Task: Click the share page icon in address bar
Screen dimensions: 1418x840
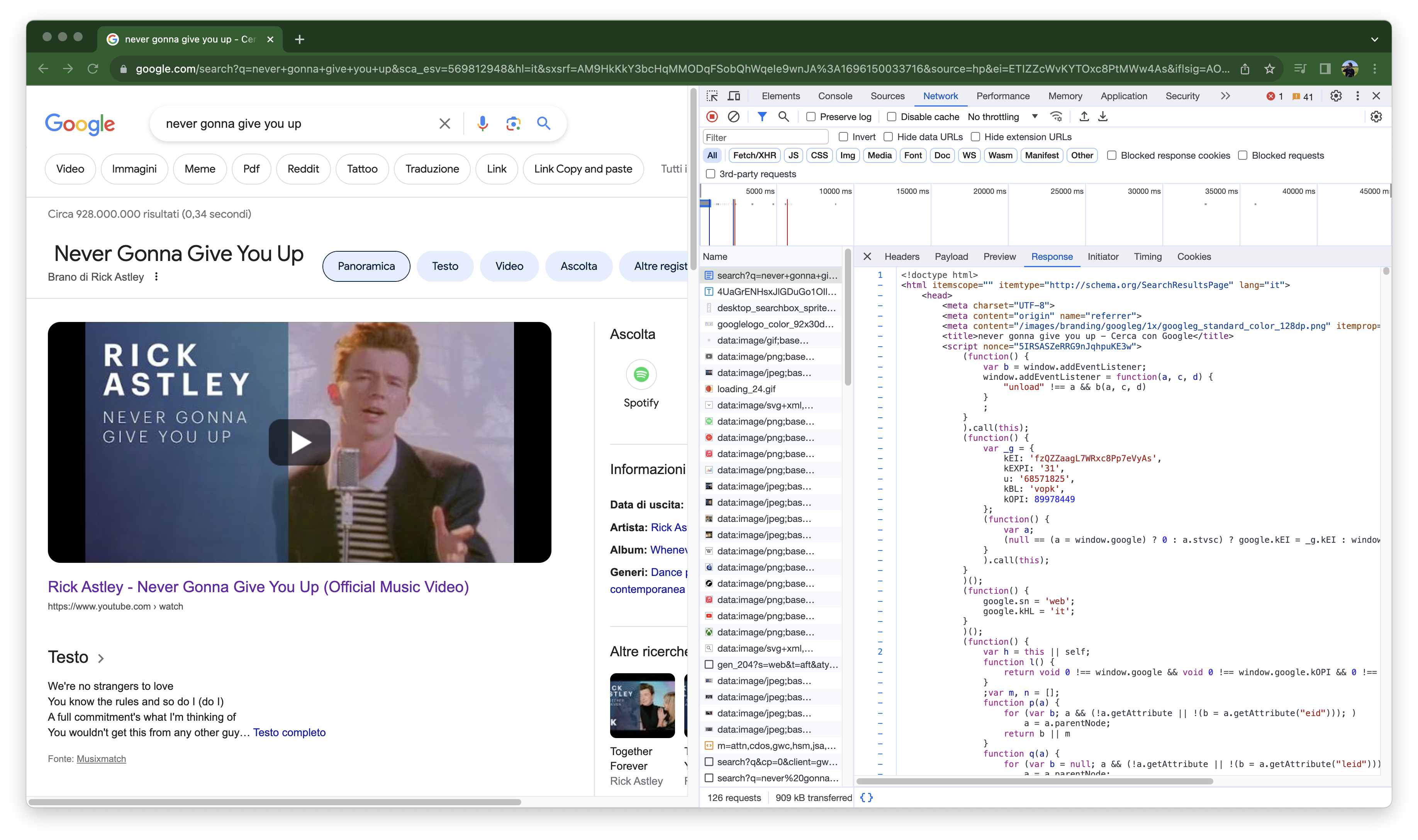Action: click(x=1245, y=69)
